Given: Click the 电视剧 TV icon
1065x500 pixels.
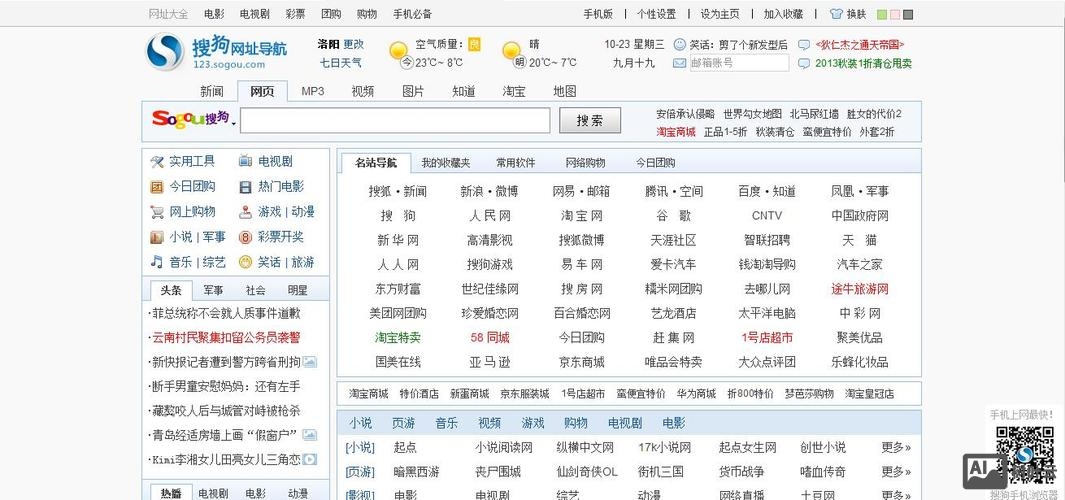Looking at the screenshot, I should click(x=245, y=162).
